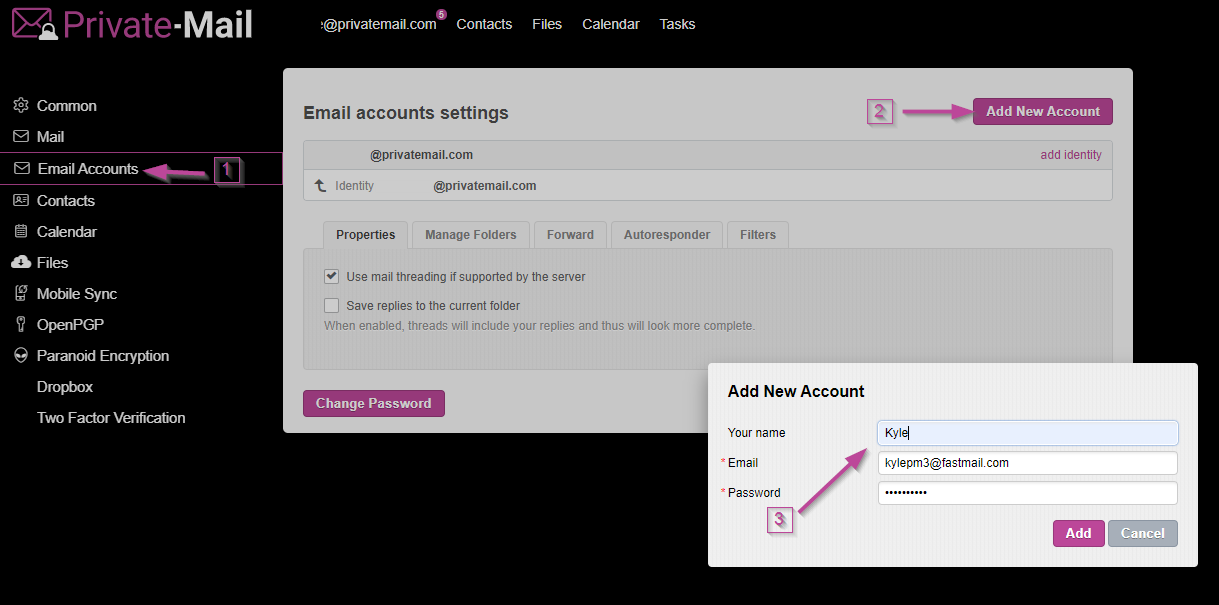This screenshot has width=1219, height=605.
Task: Open Tasks in the top navigation
Action: [677, 24]
